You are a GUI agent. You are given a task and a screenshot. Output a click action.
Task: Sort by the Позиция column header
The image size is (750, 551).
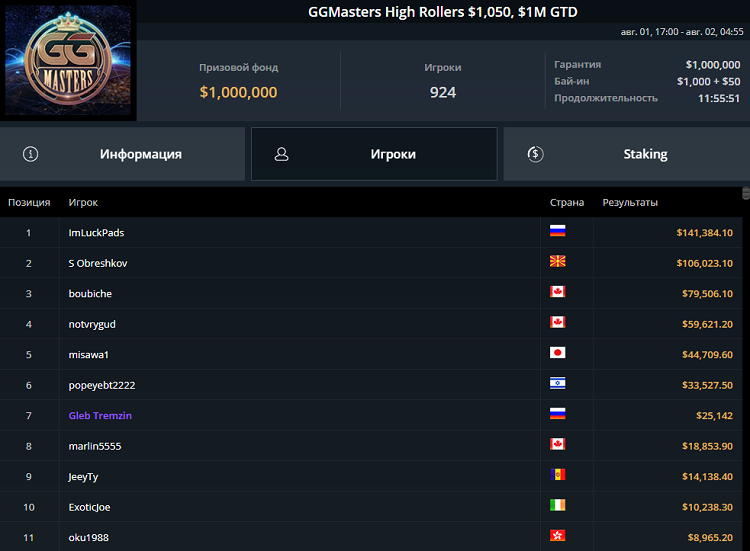pos(29,203)
